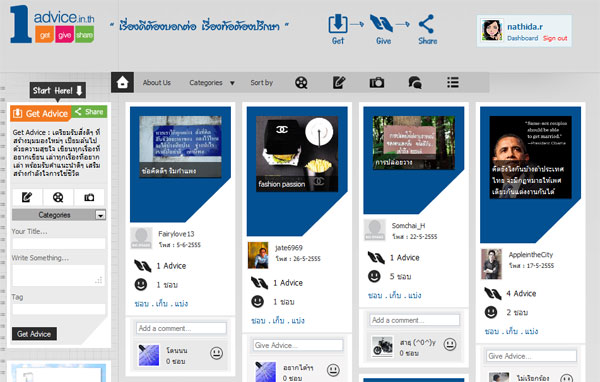This screenshot has width=600, height=382.
Task: Click Advice hands icon on Somchai_H post
Action: [376, 258]
